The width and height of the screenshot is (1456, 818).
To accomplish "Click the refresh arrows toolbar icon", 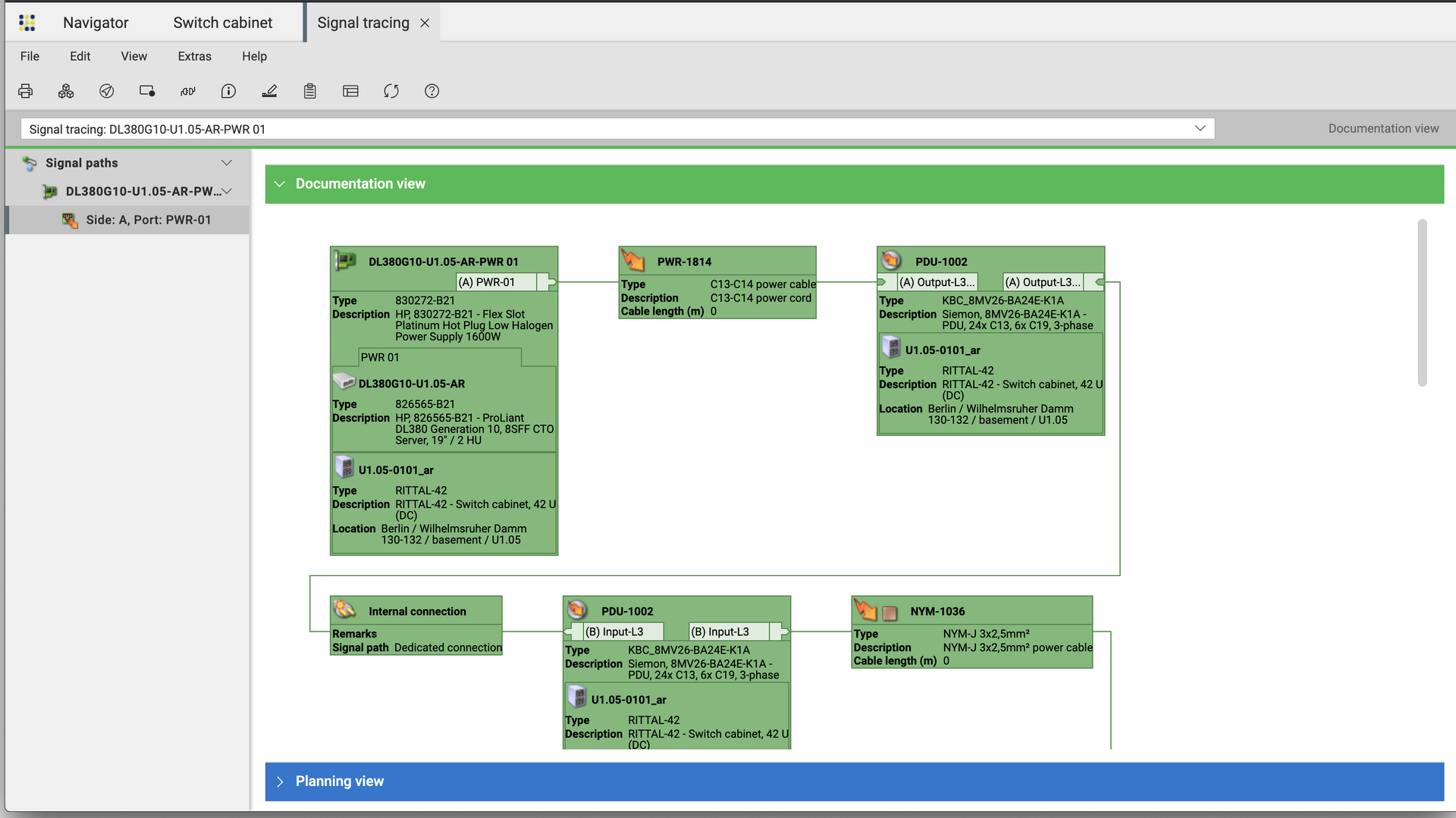I will click(391, 91).
